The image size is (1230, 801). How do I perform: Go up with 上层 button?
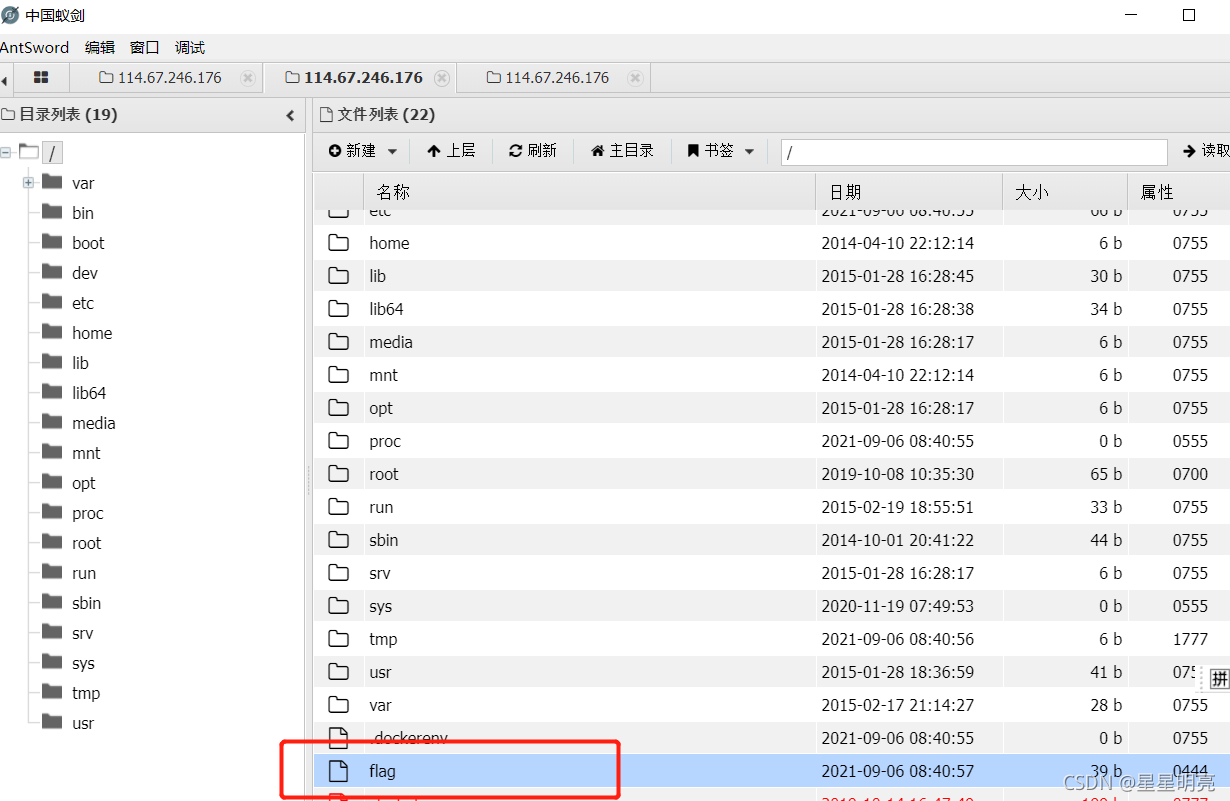[451, 151]
